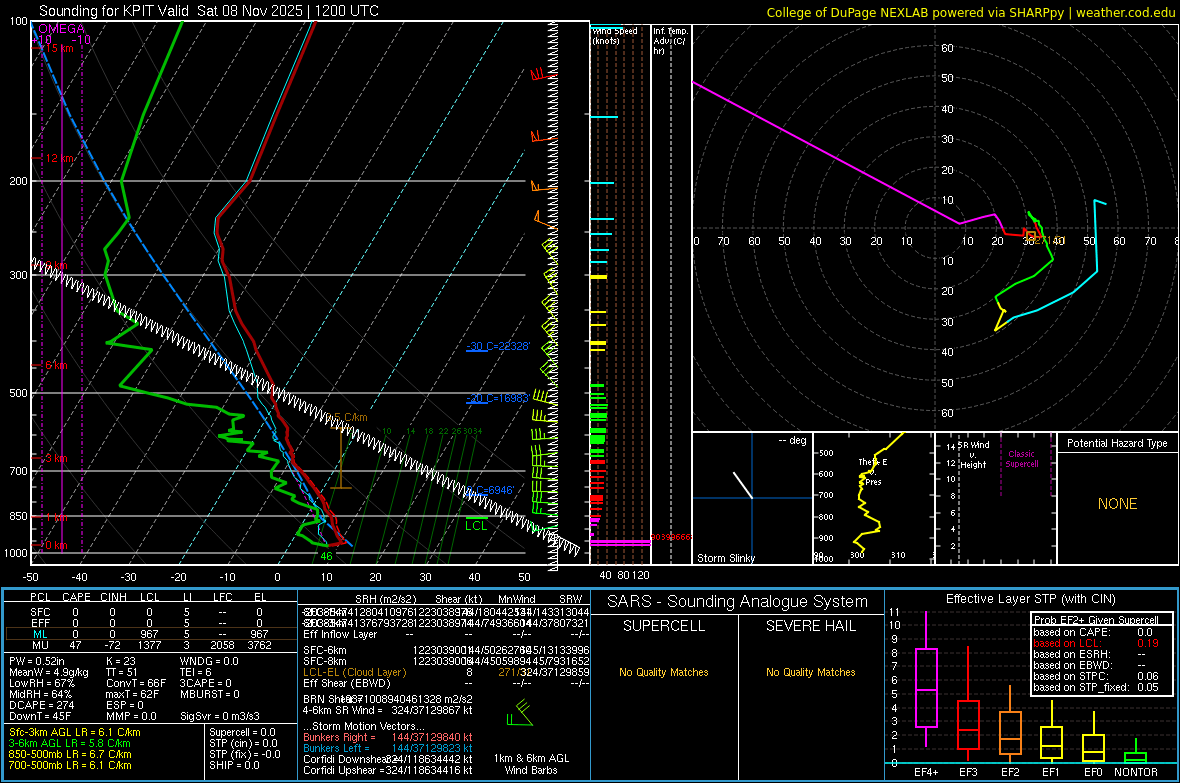This screenshot has height=783, width=1180.
Task: Click the '-30 C=22328'' height annotation
Action: pyautogui.click(x=498, y=346)
